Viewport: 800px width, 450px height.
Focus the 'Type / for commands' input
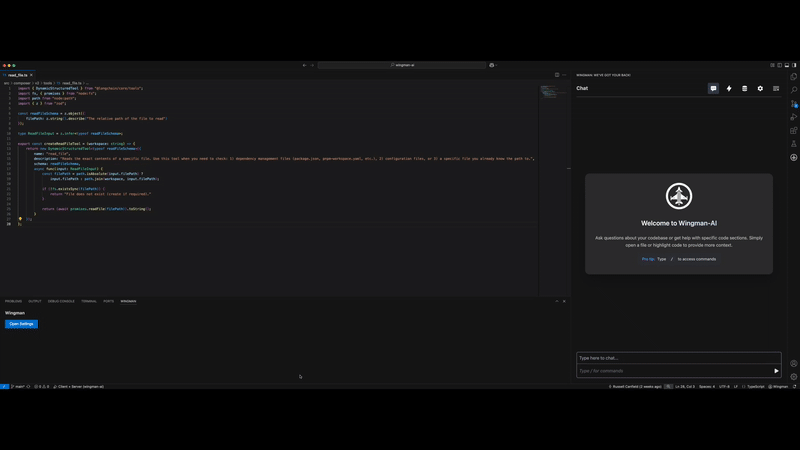[x=673, y=371]
